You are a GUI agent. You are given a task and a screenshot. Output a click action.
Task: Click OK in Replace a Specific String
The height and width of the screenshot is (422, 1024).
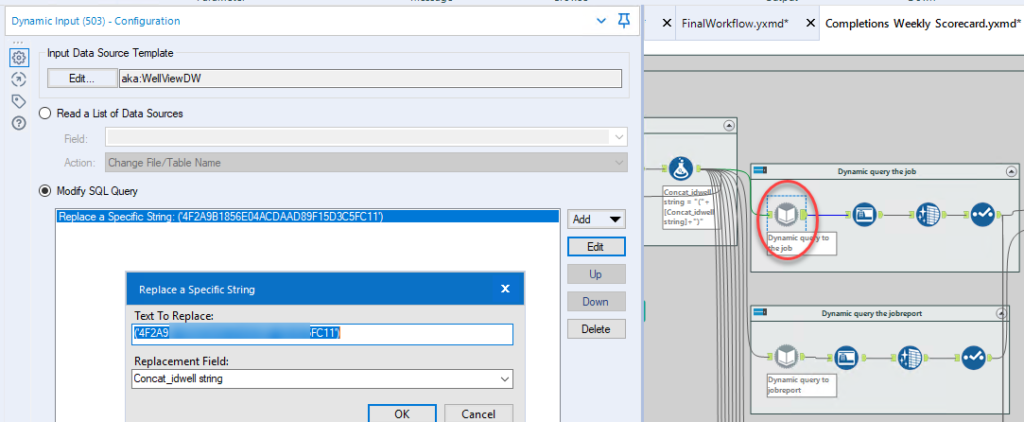402,414
